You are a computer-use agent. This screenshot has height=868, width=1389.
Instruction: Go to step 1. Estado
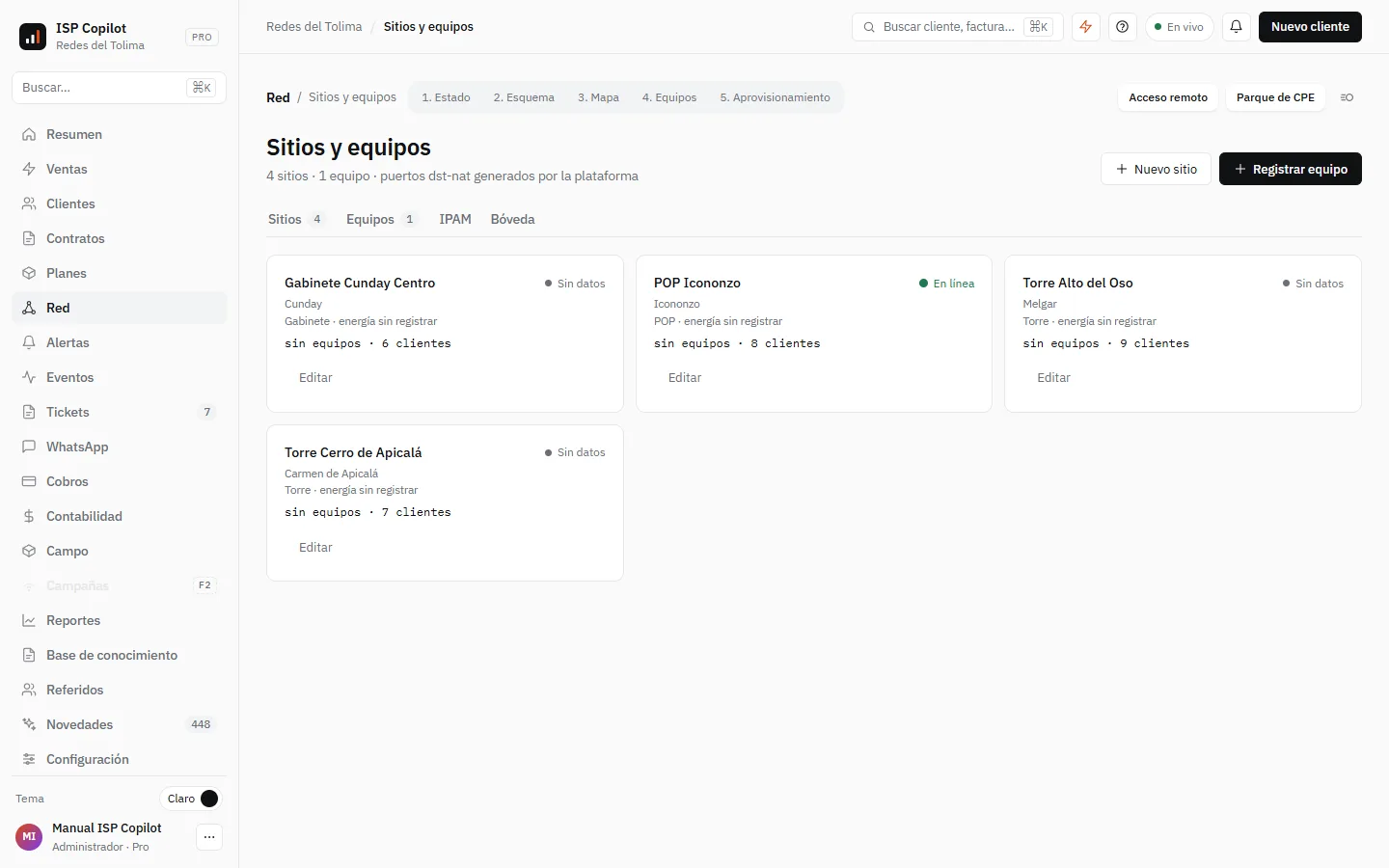click(x=446, y=97)
